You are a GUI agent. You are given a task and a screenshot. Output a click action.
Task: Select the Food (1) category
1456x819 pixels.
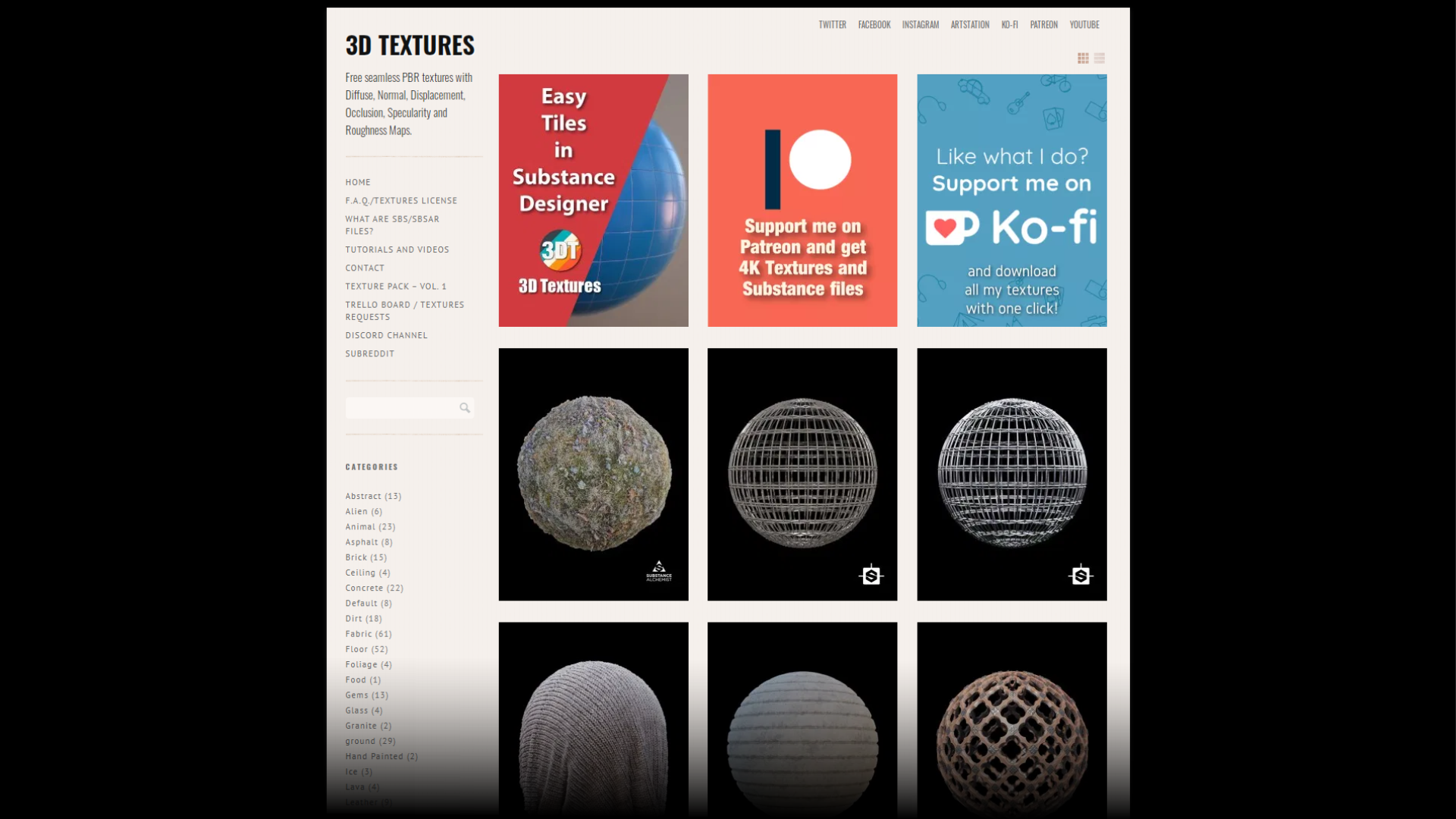363,680
